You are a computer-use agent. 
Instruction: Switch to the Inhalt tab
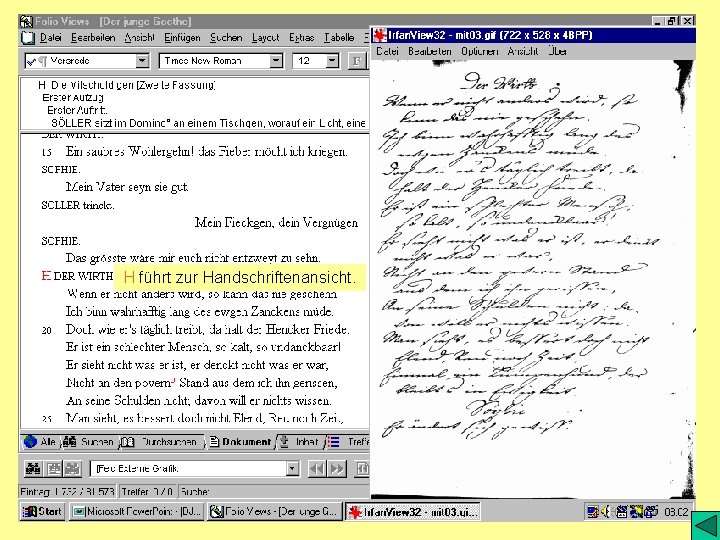click(x=300, y=442)
